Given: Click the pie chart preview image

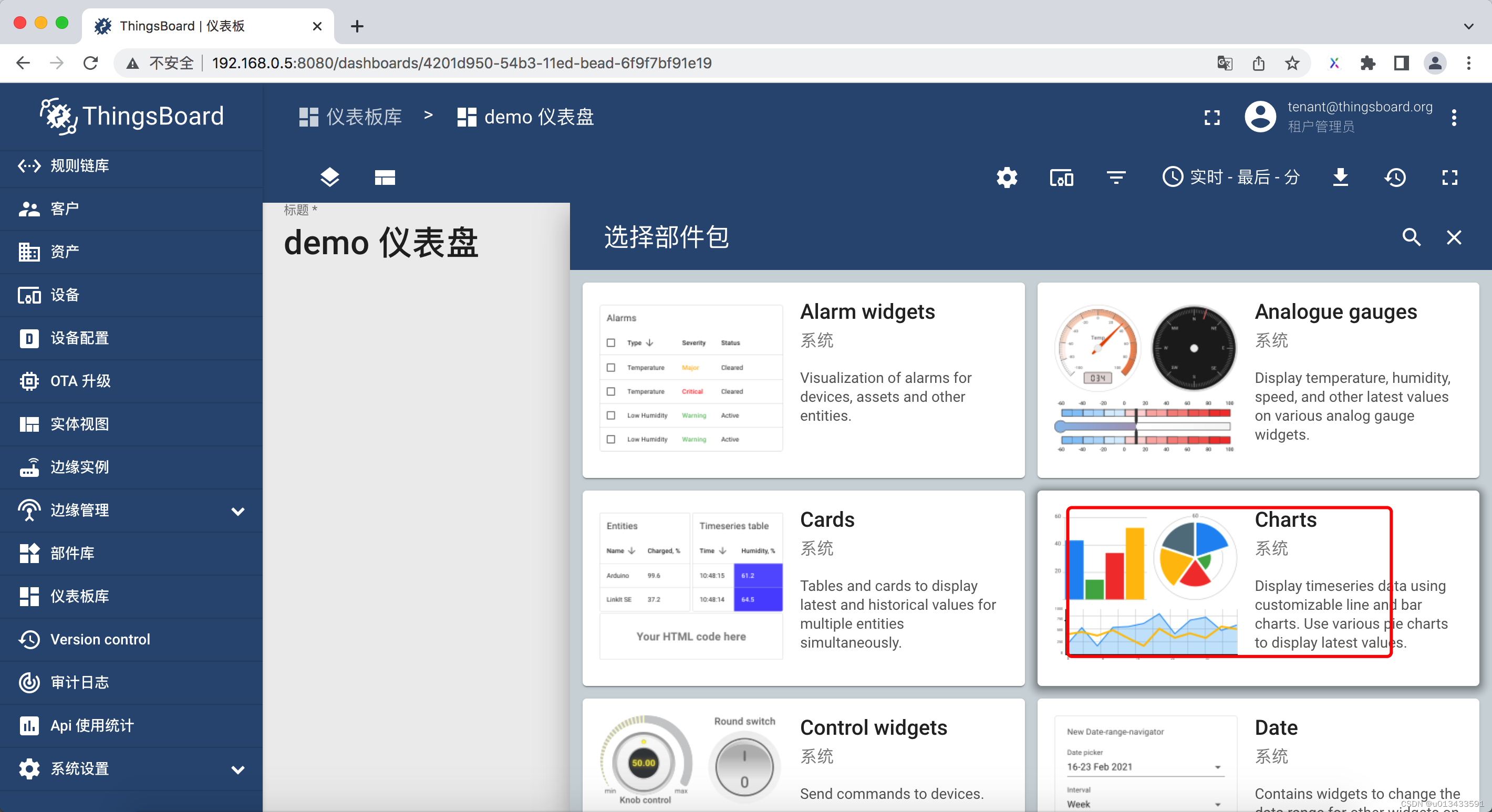Looking at the screenshot, I should click(1194, 557).
